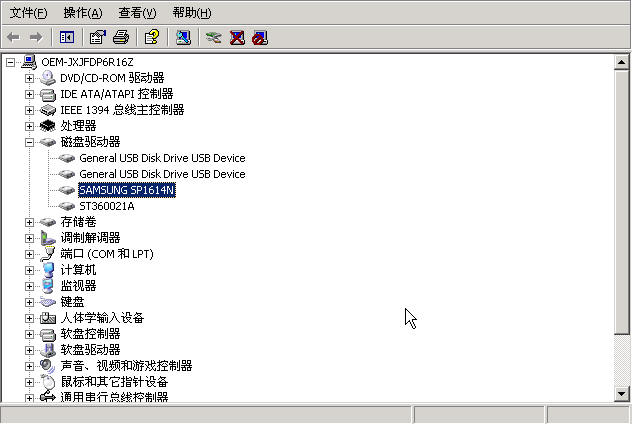Expand the 声音、视频和游戏控制器 node
The image size is (632, 424).
point(29,366)
